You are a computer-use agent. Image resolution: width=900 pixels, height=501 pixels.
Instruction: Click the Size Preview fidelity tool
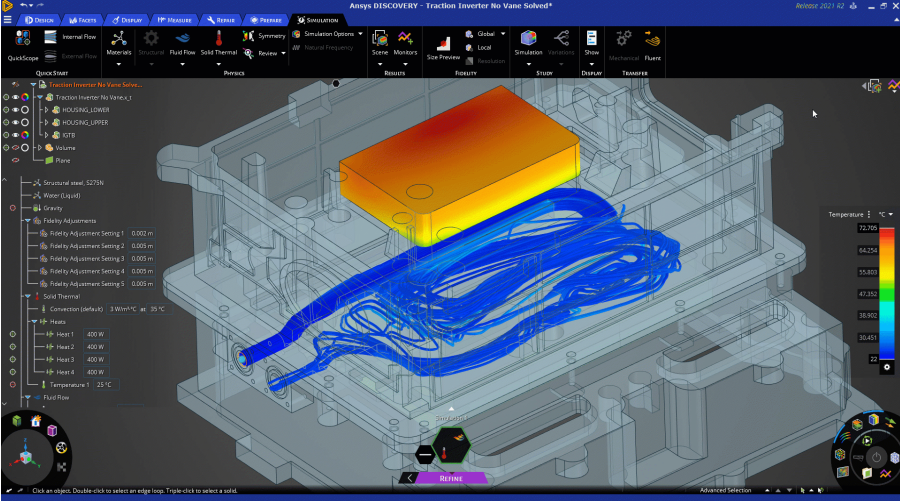pyautogui.click(x=443, y=48)
